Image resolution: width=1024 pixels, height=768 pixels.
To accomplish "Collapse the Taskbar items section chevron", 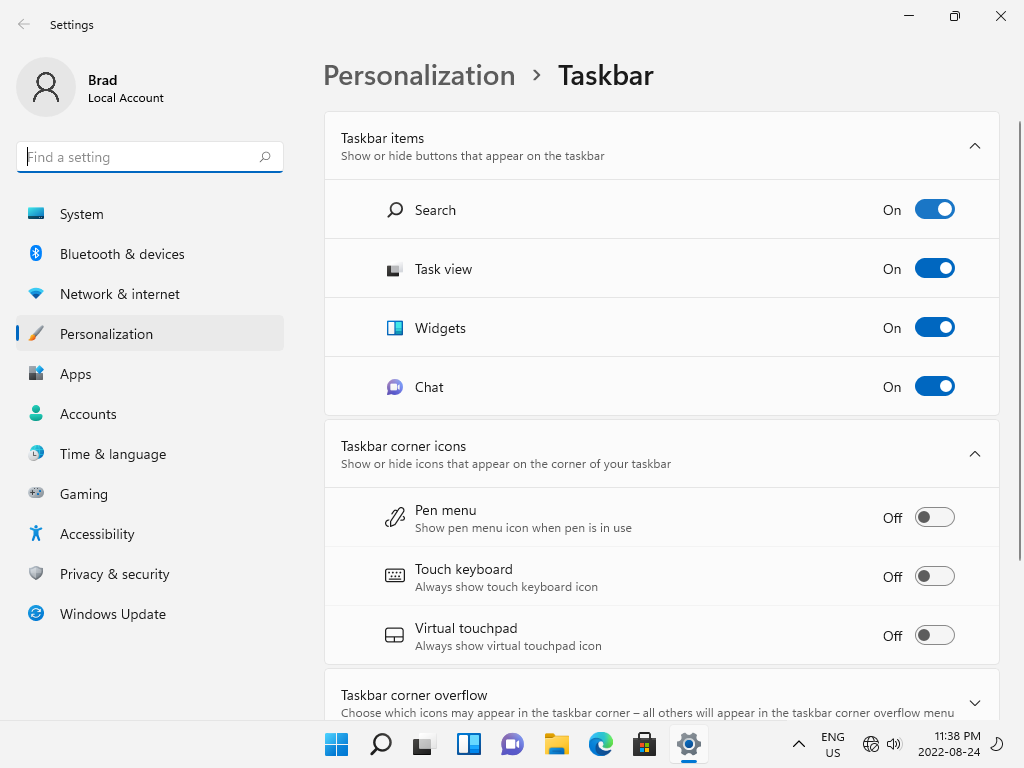I will coord(974,146).
